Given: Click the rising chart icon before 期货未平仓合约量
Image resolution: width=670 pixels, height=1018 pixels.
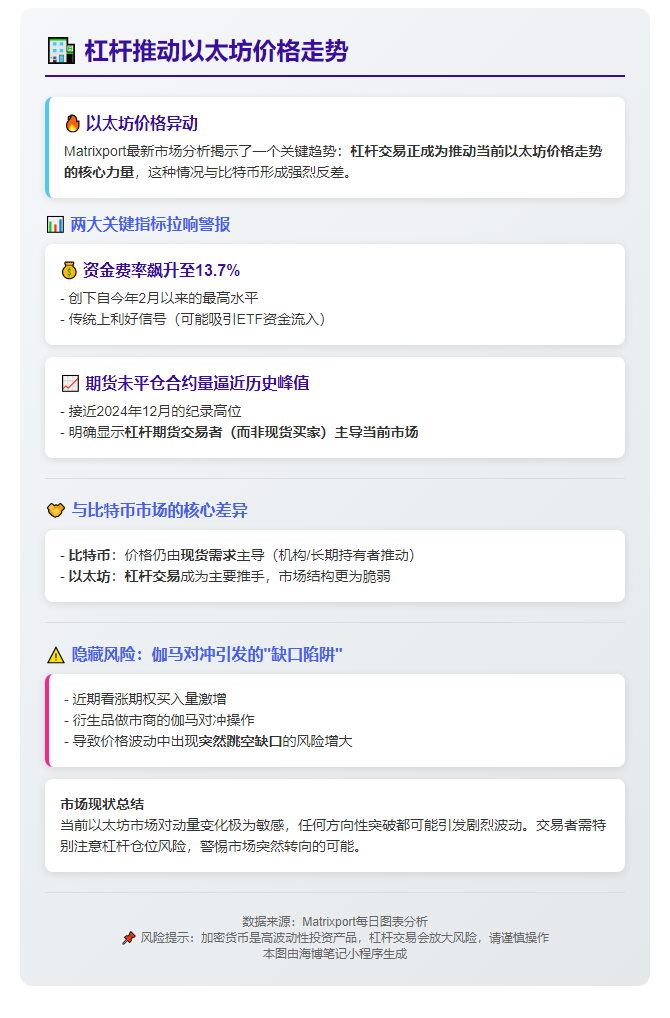Looking at the screenshot, I should 70,383.
